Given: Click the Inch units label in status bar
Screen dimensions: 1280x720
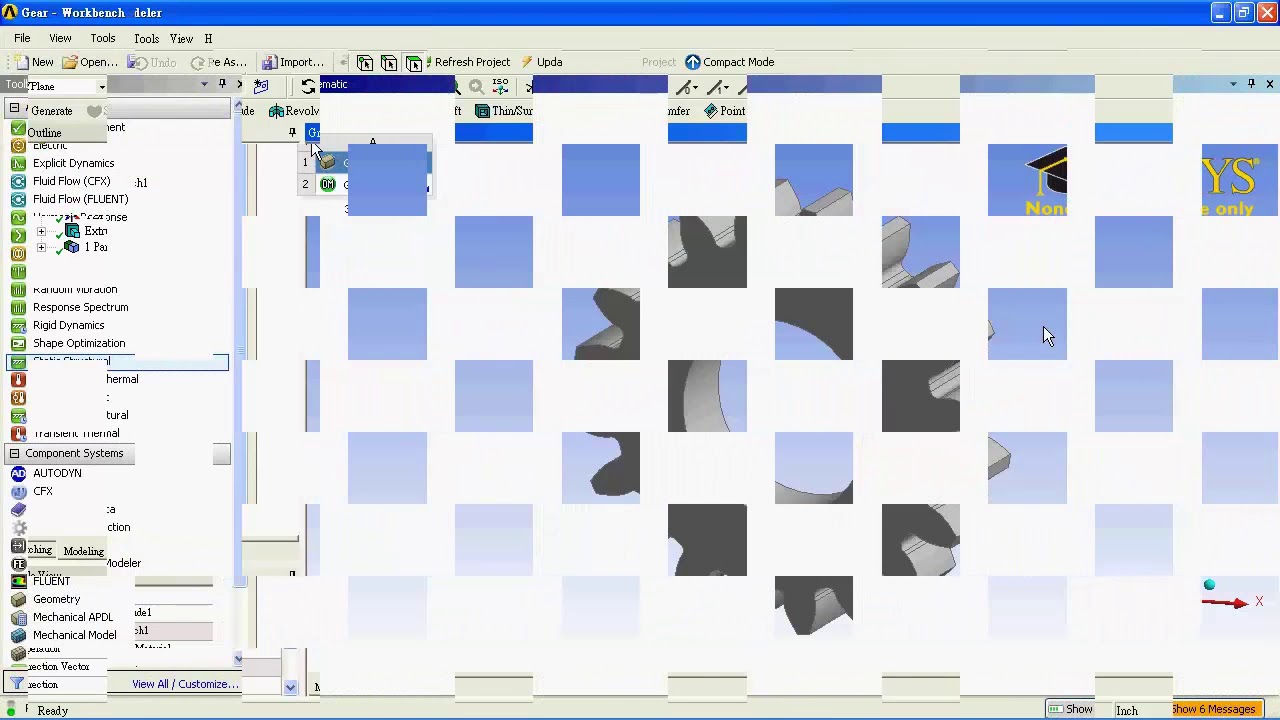Looking at the screenshot, I should click(1127, 710).
